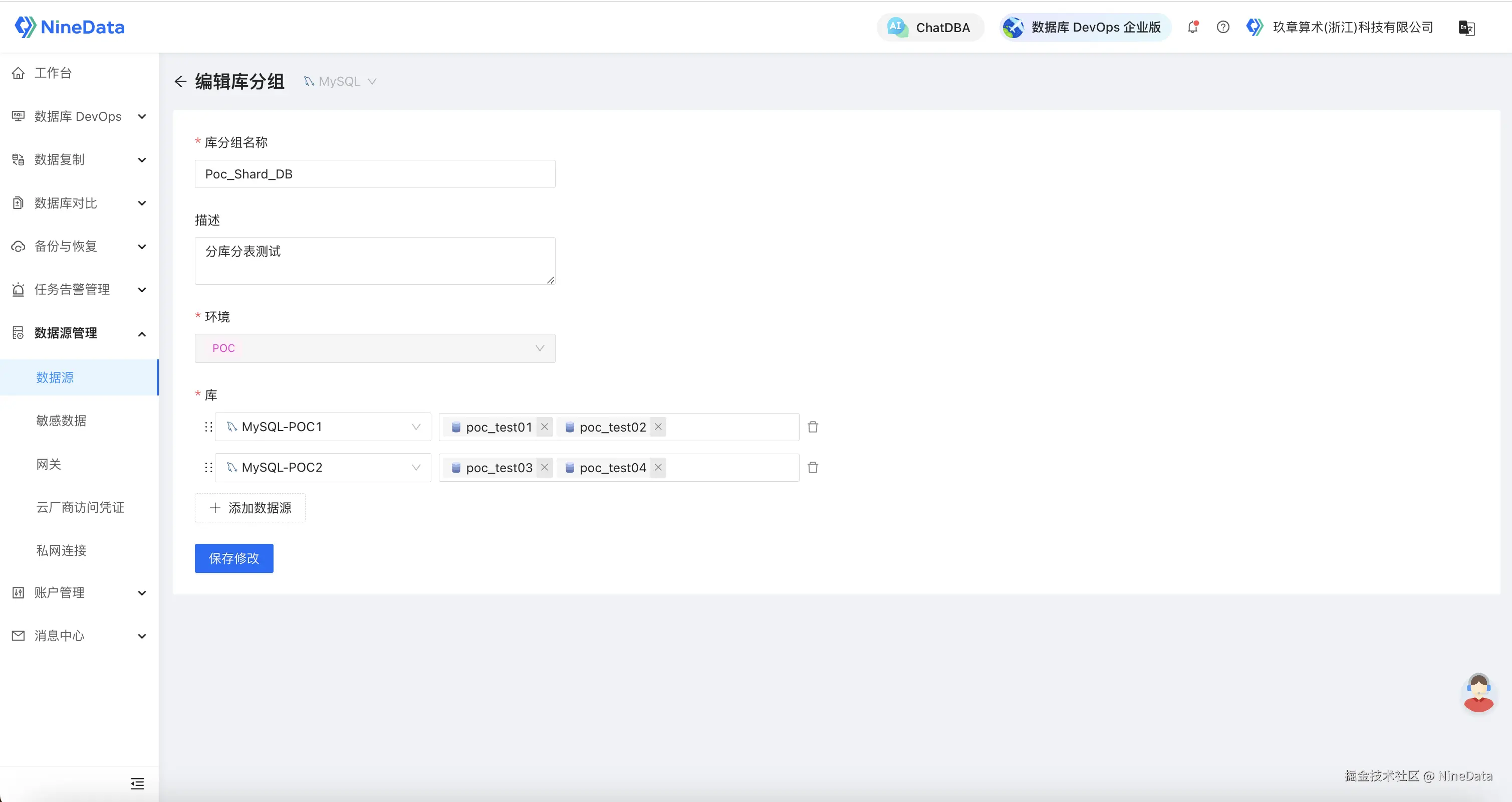Image resolution: width=1512 pixels, height=802 pixels.
Task: Delete the MySQL-POC1 row with trash icon
Action: pyautogui.click(x=812, y=427)
